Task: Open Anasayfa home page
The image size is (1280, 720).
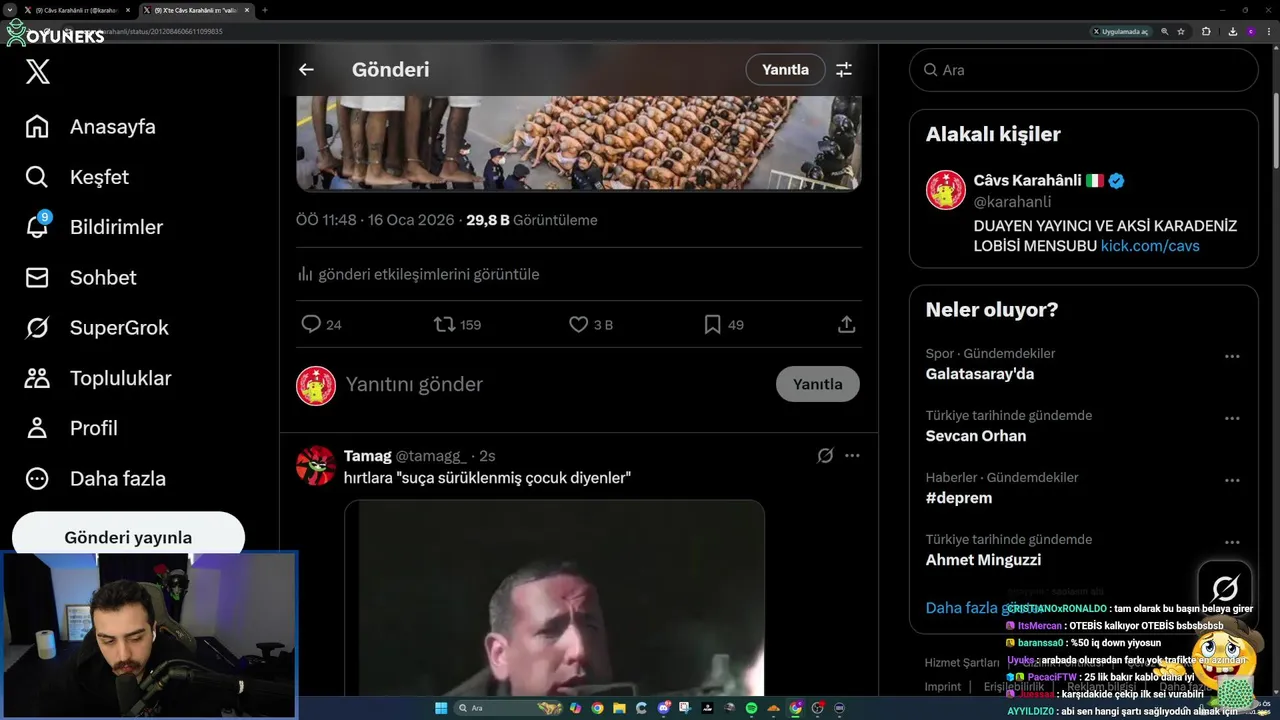Action: [90, 127]
